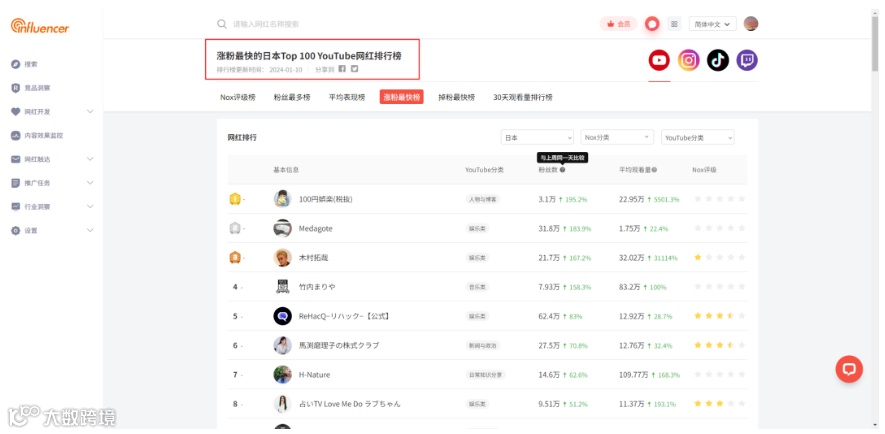Click the search magnifier icon
The image size is (885, 434).
click(x=222, y=24)
